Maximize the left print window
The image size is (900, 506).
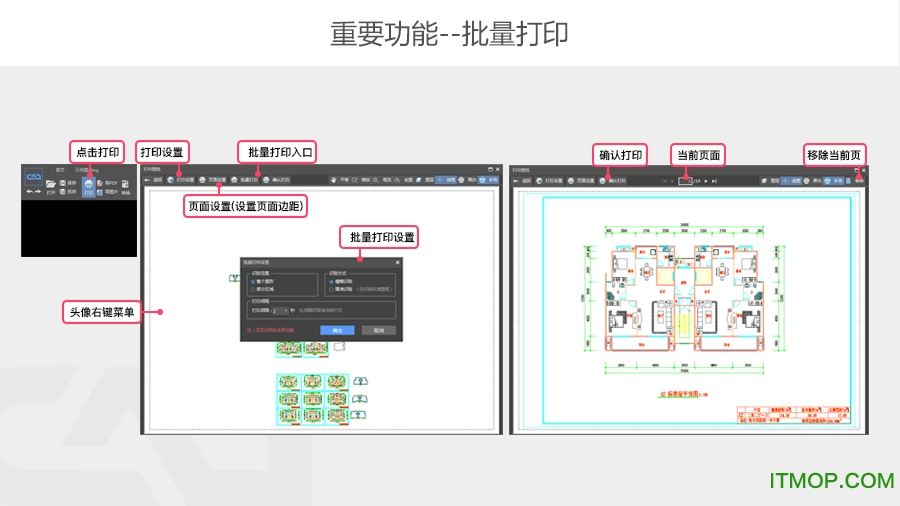pos(490,170)
